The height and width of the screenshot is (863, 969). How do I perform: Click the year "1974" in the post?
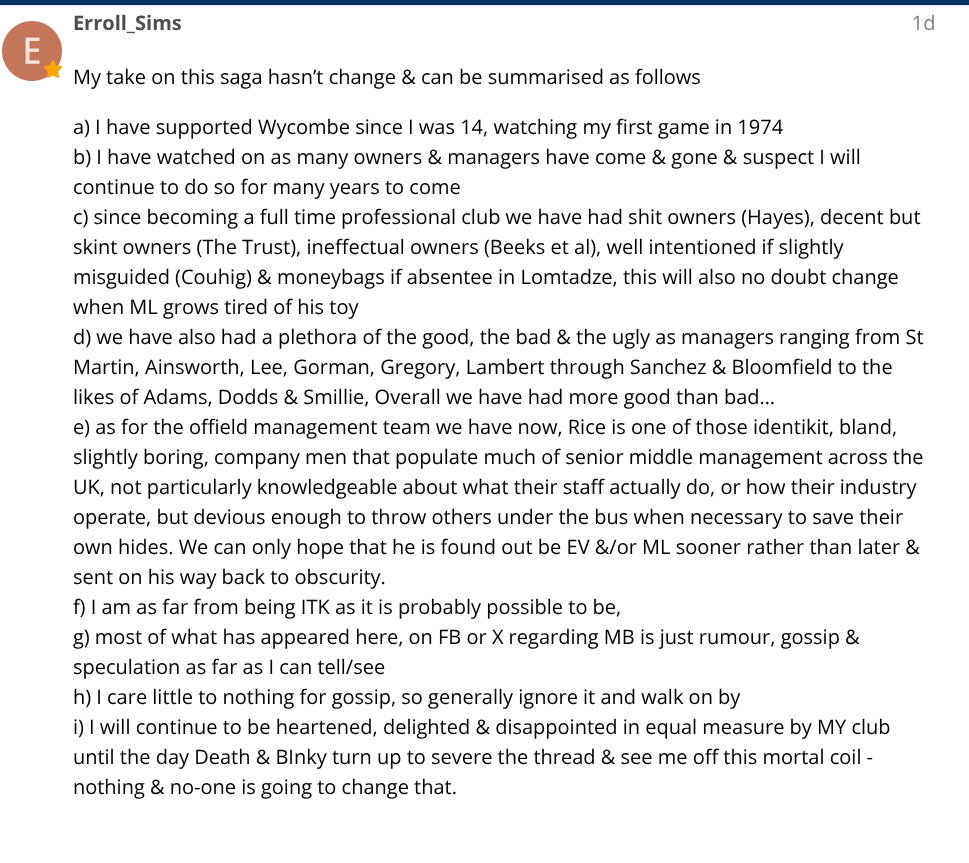click(760, 127)
